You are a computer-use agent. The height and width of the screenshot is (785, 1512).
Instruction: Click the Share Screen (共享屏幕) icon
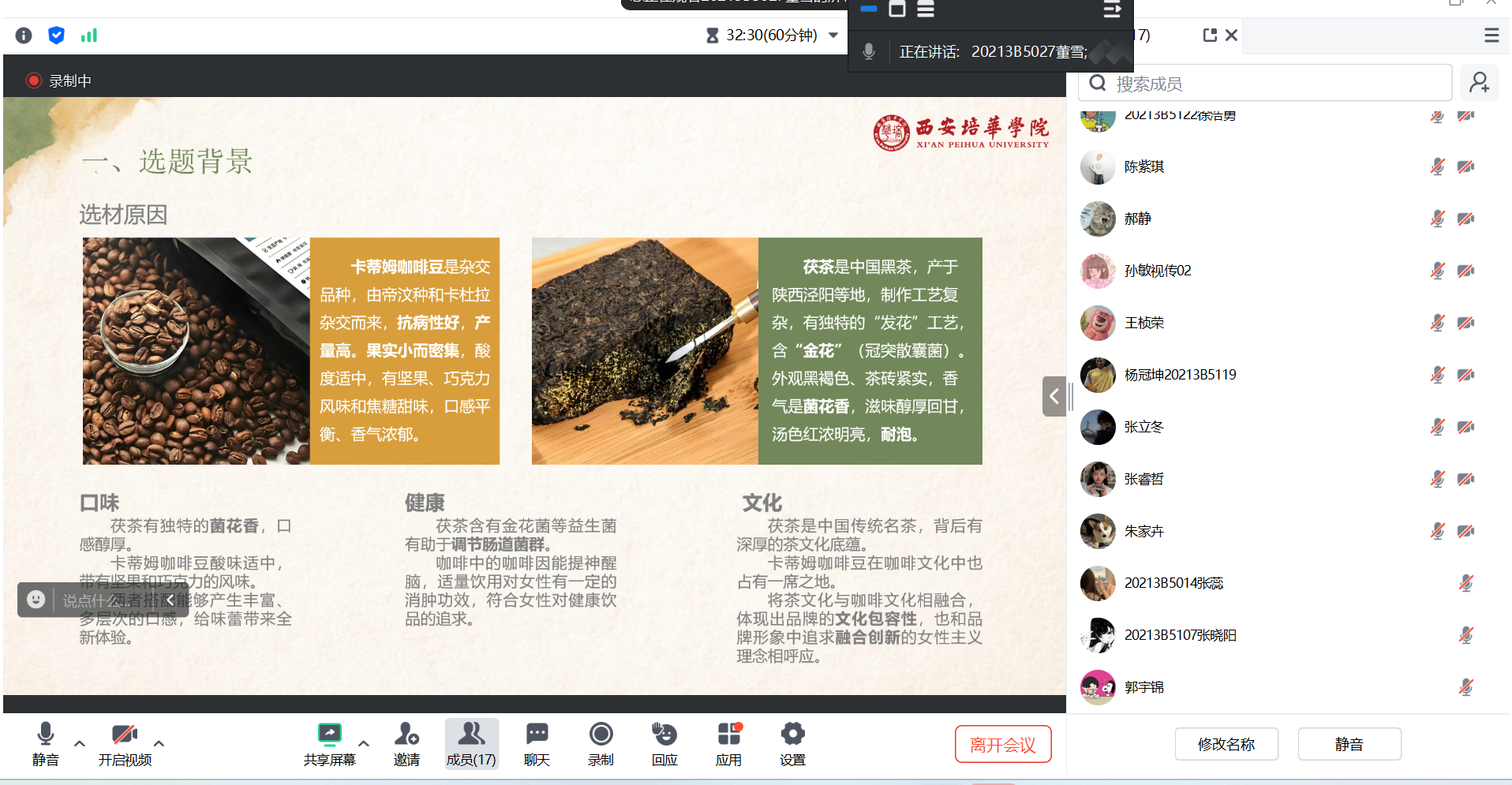[329, 735]
